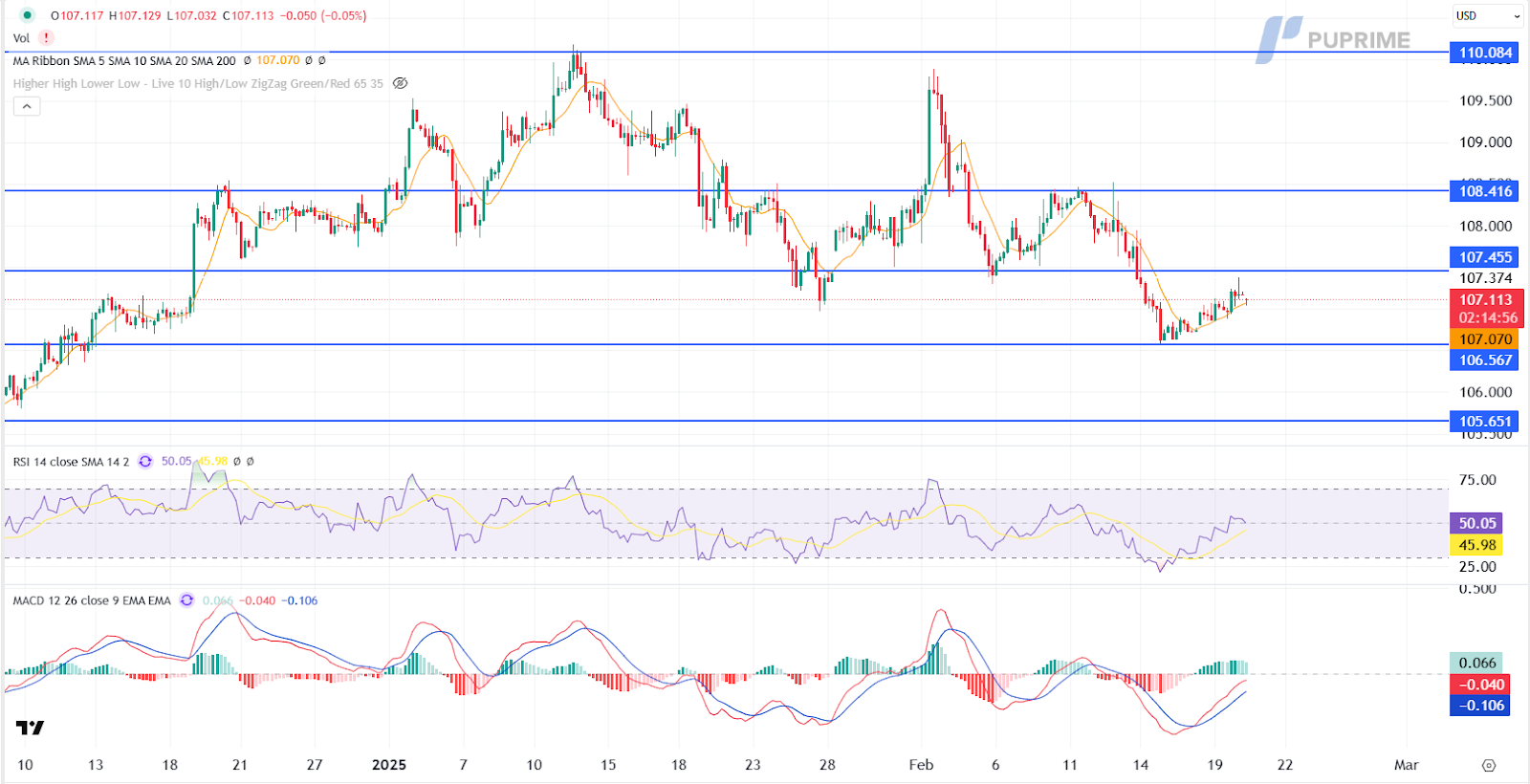Click the Higher High Lower Low legend text
The width and height of the screenshot is (1530, 784).
198,83
